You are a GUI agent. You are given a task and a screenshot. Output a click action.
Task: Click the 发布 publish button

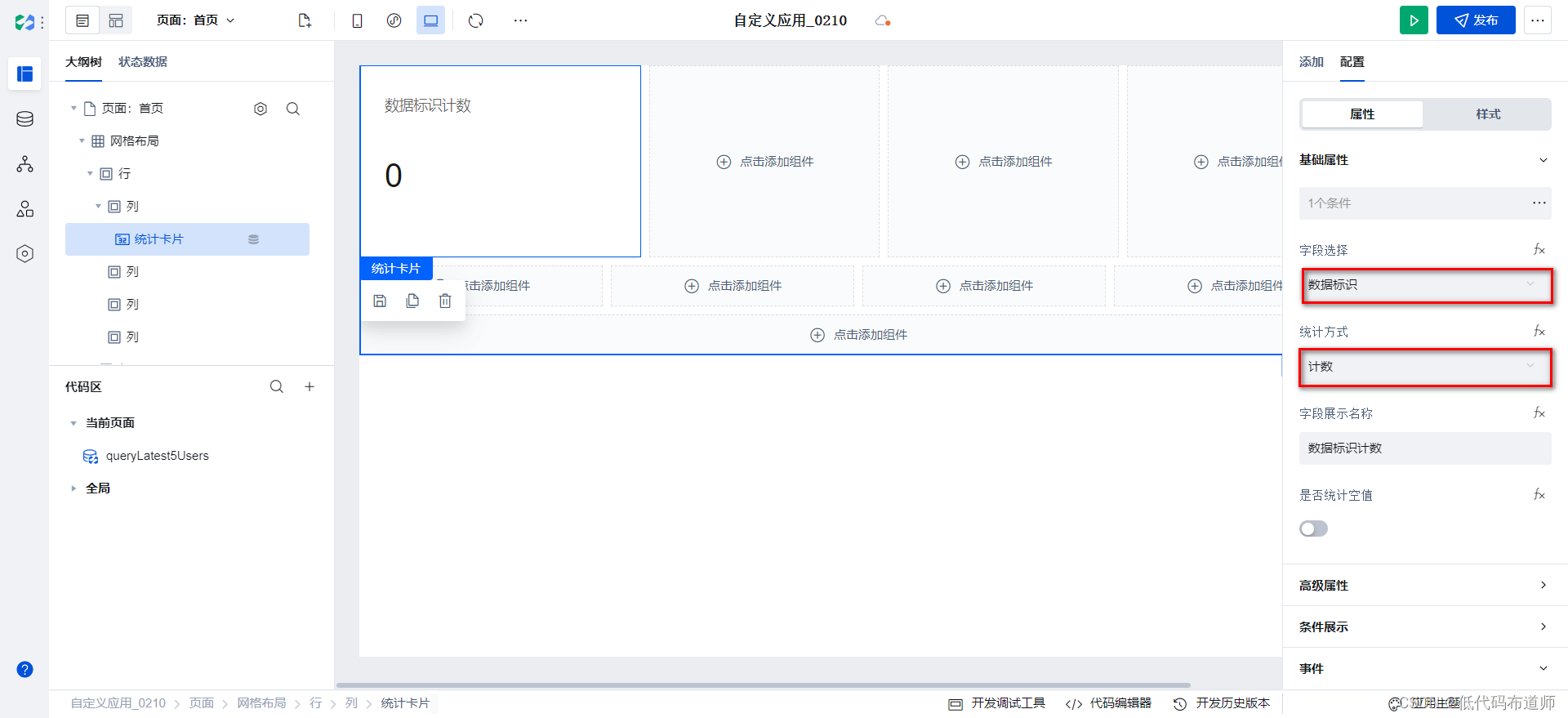pos(1476,20)
